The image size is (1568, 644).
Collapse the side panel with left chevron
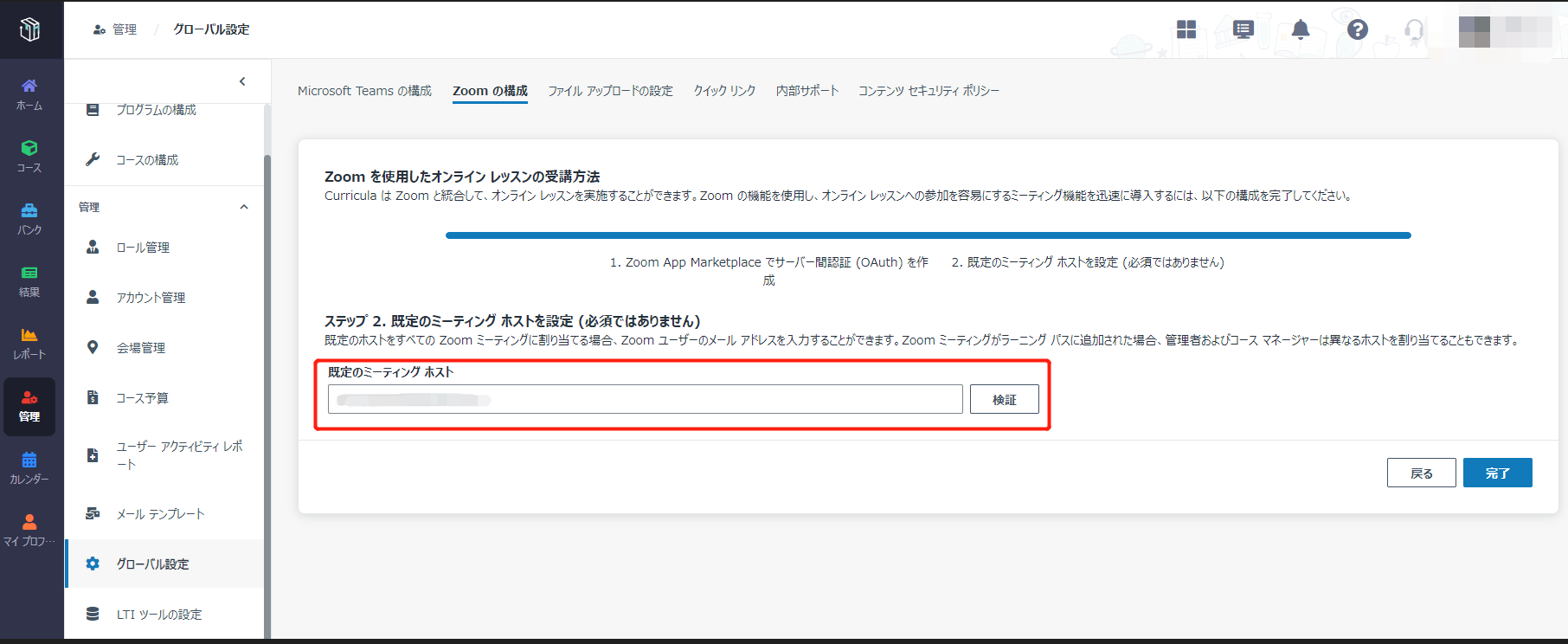(242, 81)
